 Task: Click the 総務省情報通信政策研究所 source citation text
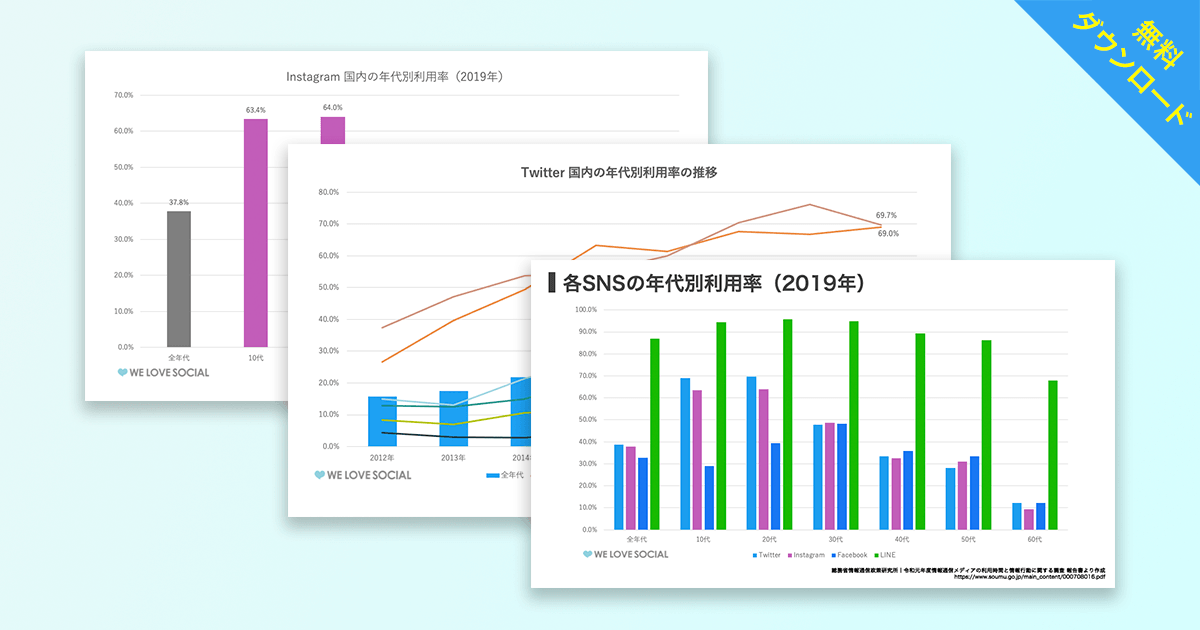(x=968, y=569)
